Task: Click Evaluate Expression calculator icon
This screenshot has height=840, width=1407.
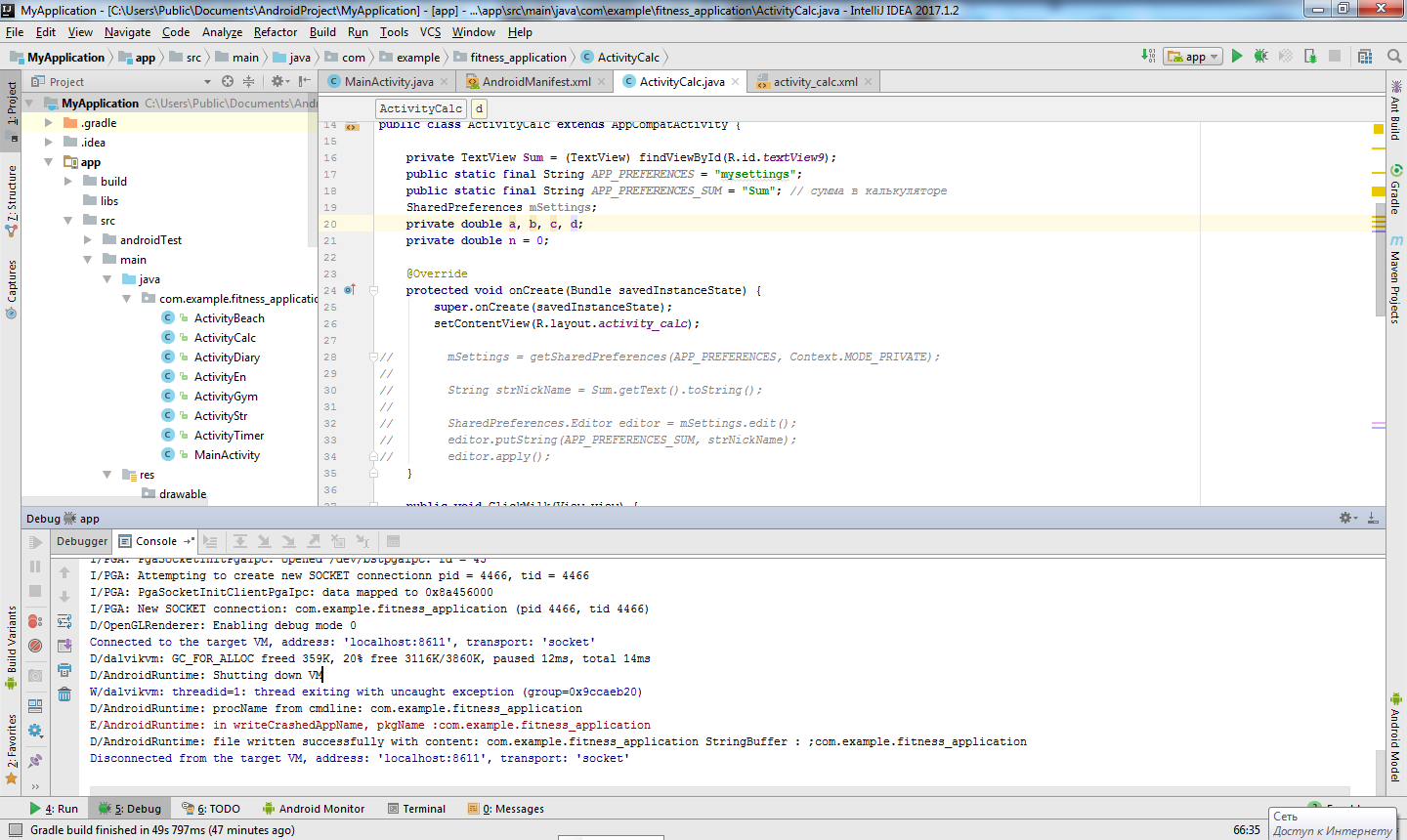Action: coord(393,541)
